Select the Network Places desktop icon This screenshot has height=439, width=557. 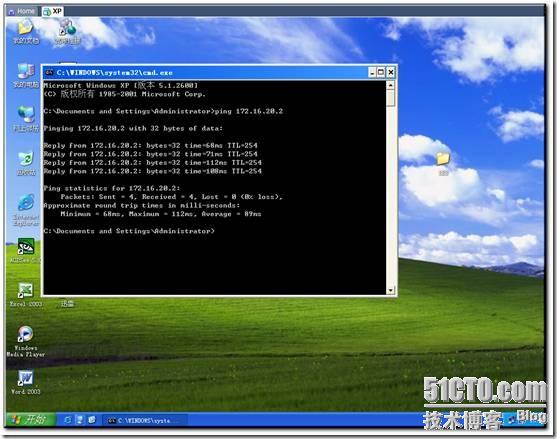tap(26, 119)
